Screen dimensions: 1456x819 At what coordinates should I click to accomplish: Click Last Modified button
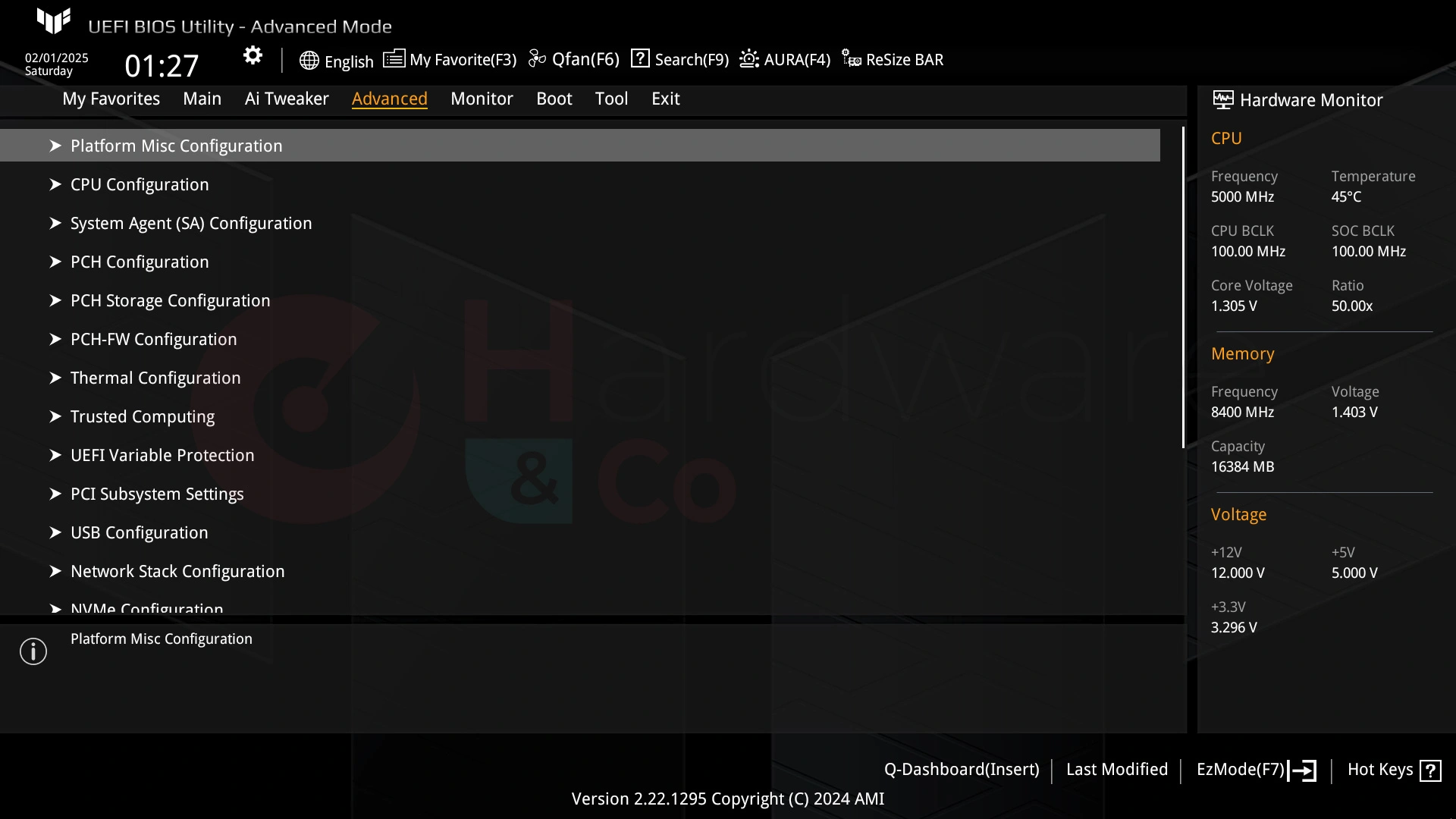[x=1117, y=769]
